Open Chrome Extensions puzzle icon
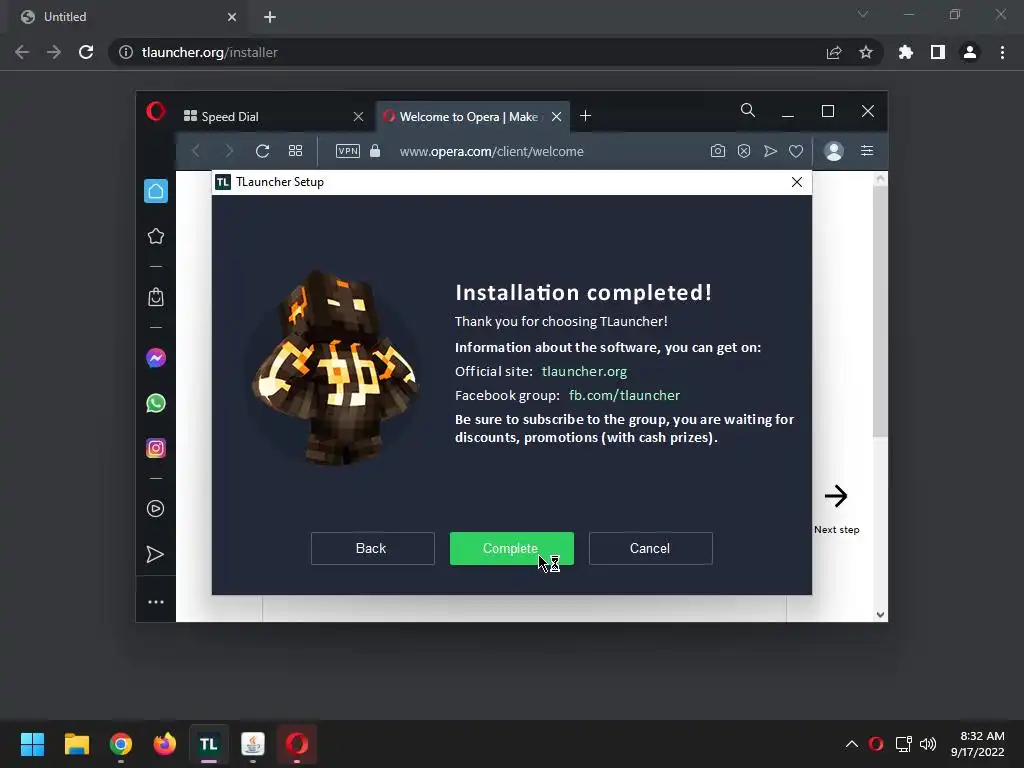Viewport: 1024px width, 768px height. (x=906, y=52)
